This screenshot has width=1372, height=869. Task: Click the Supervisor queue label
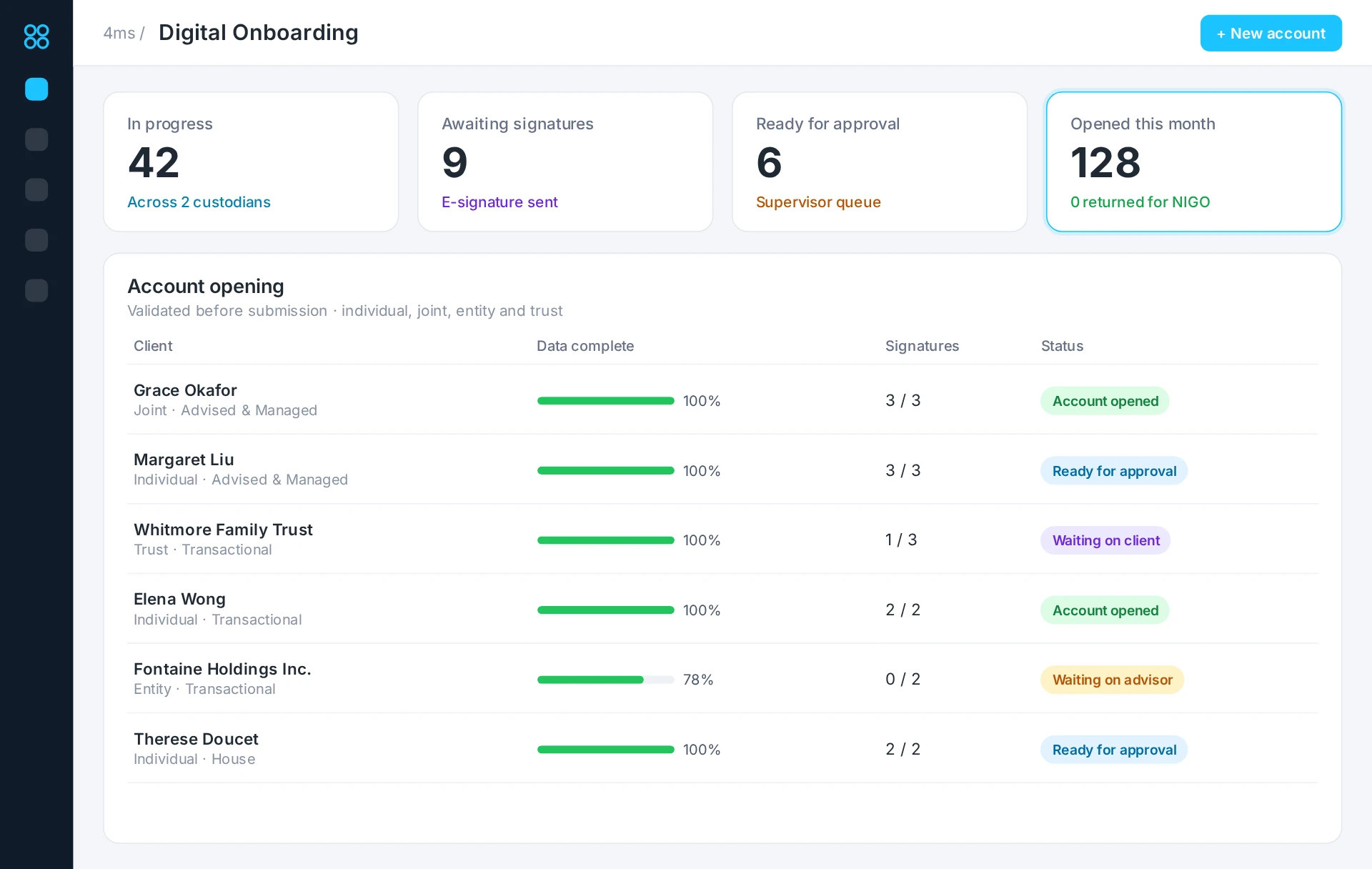[x=818, y=202]
